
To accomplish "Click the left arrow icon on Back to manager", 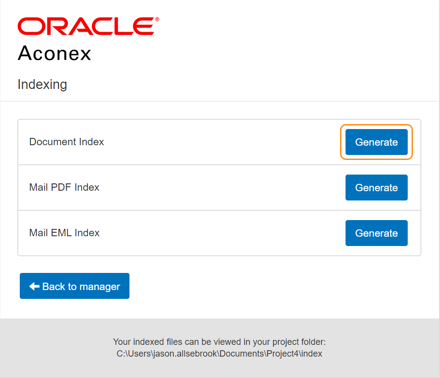I will tap(34, 286).
